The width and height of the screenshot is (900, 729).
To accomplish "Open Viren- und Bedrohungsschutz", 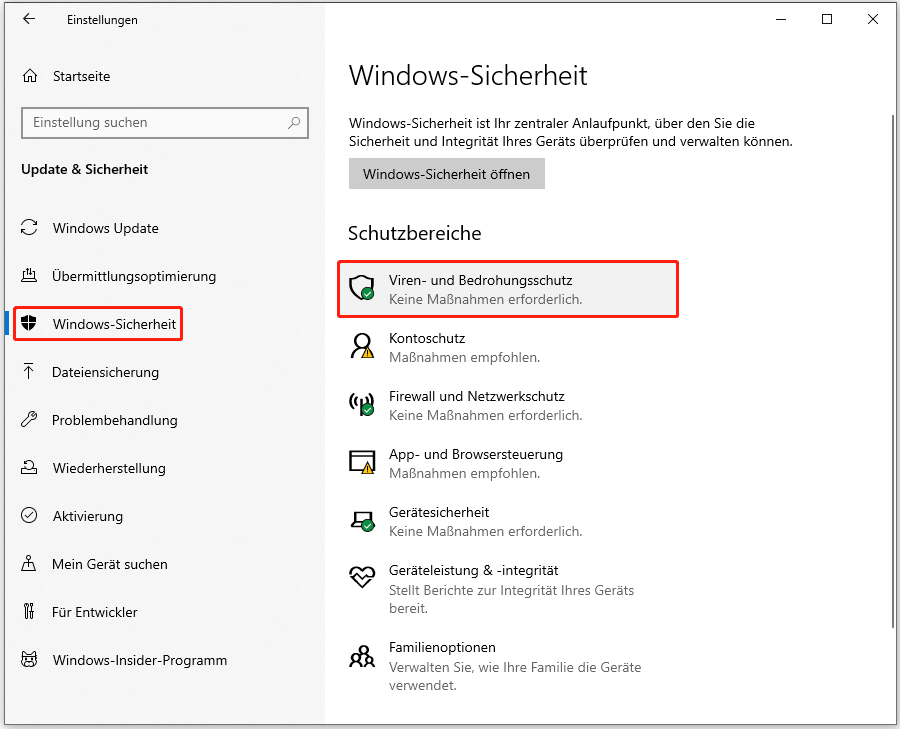I will pyautogui.click(x=508, y=289).
